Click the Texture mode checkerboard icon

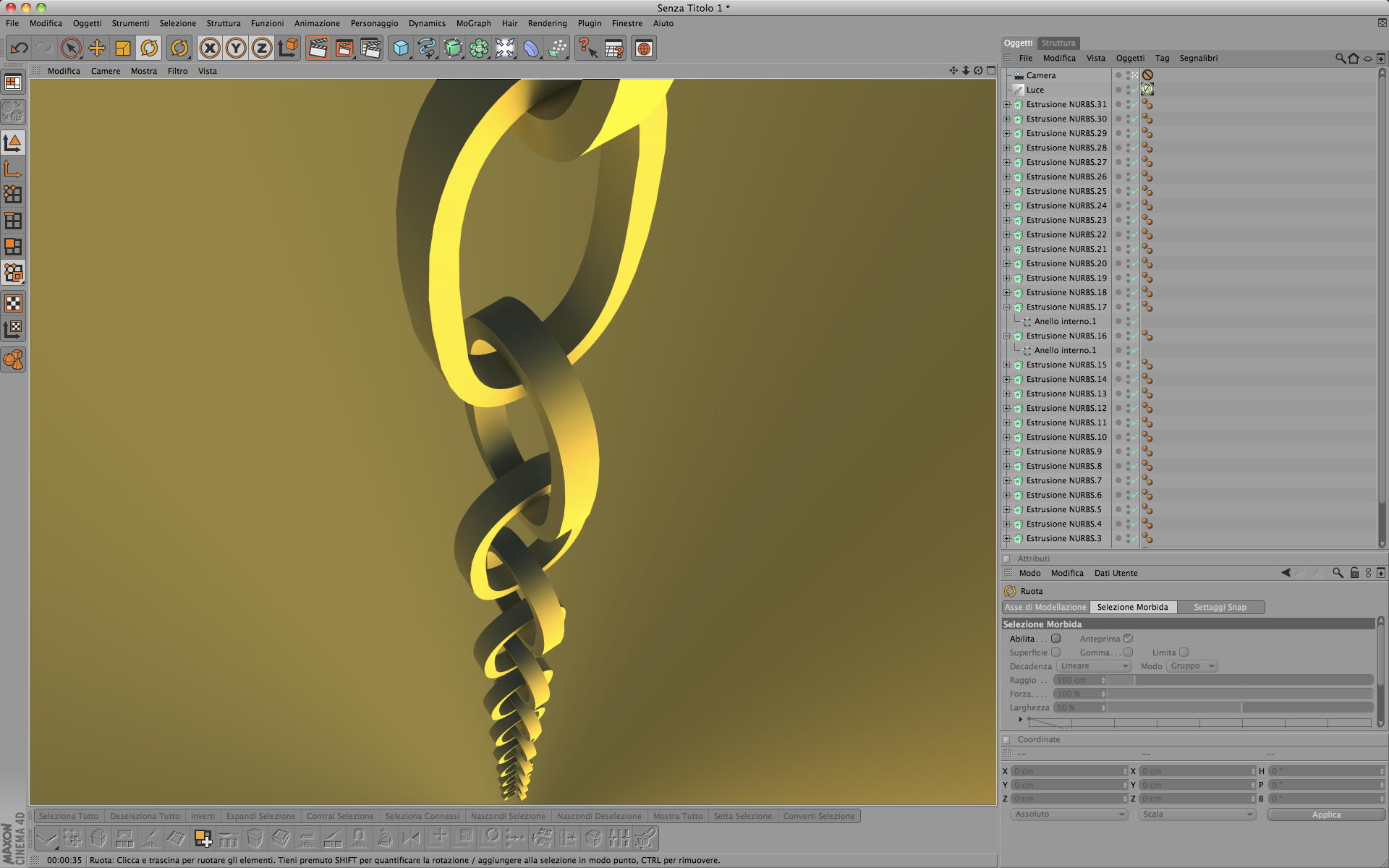tap(13, 303)
